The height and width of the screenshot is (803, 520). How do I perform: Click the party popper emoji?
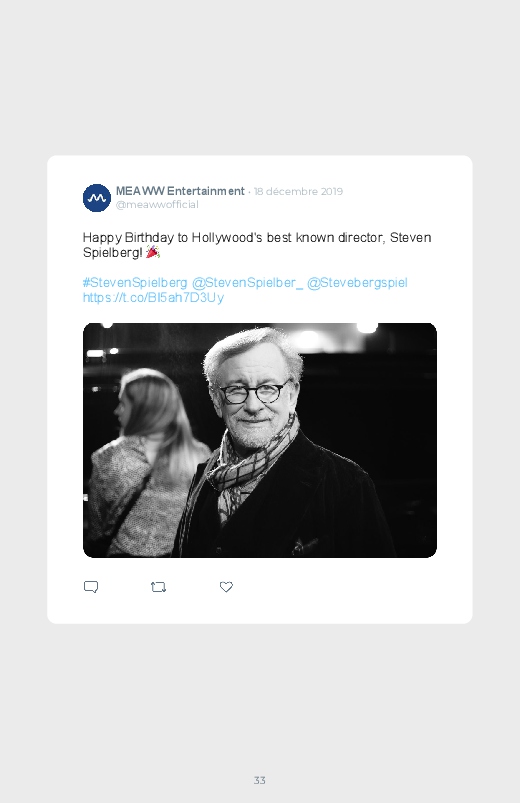coord(153,252)
